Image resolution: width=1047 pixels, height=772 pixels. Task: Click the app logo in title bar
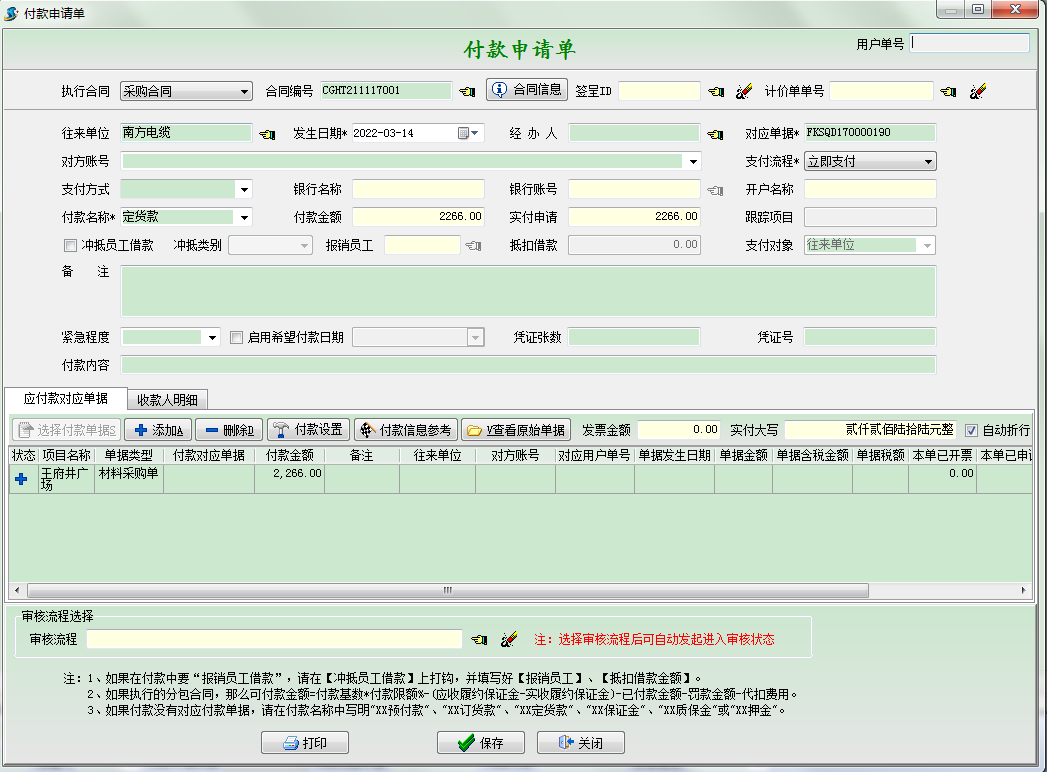[11, 13]
